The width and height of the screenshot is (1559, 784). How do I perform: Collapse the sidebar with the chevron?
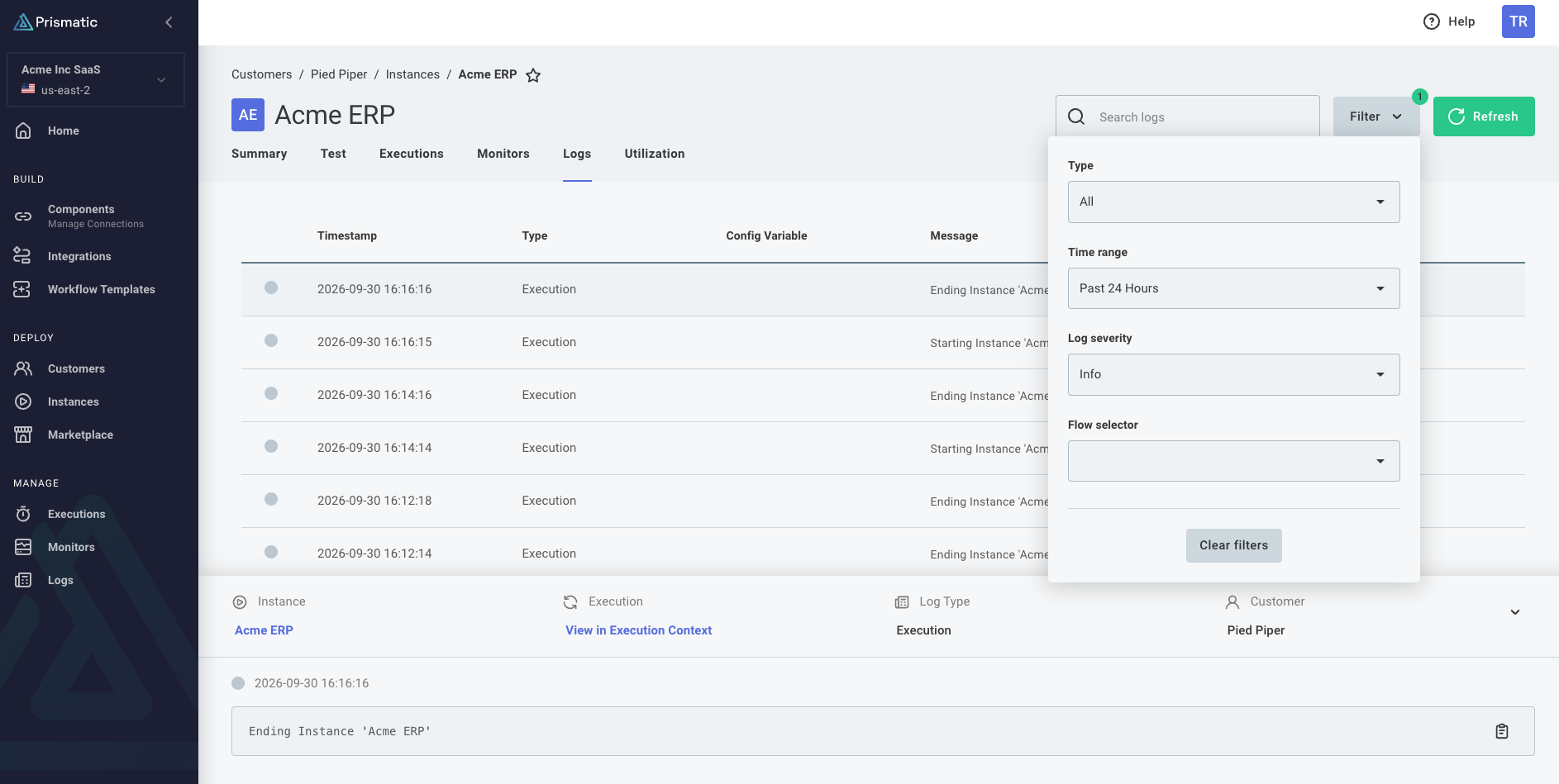point(169,22)
